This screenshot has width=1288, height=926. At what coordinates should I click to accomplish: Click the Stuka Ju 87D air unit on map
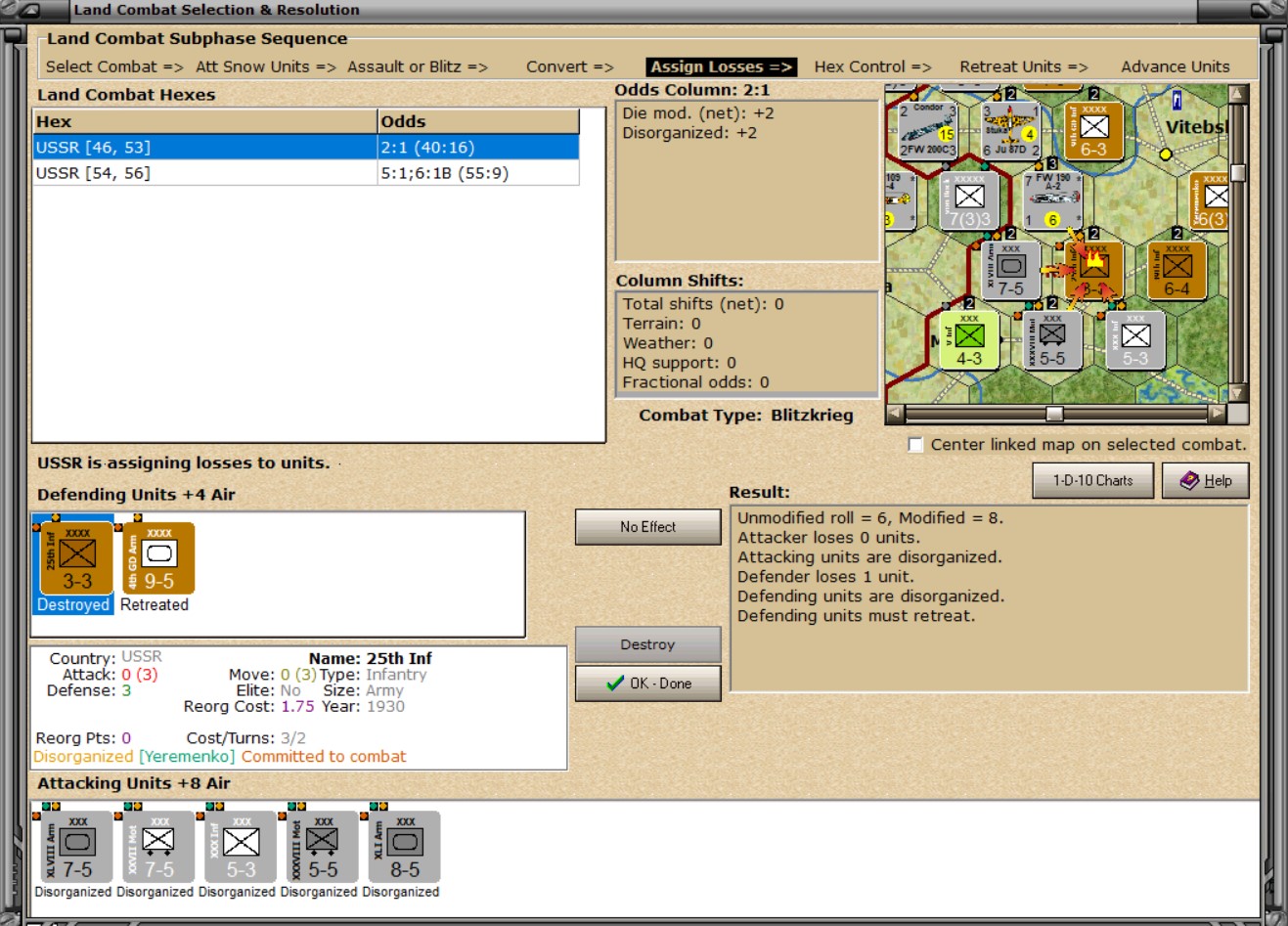(1010, 129)
